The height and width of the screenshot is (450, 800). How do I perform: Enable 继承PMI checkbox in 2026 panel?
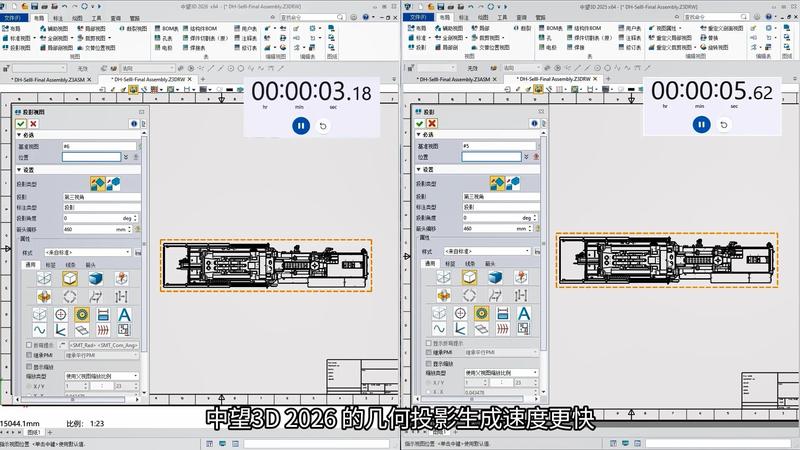[29, 355]
